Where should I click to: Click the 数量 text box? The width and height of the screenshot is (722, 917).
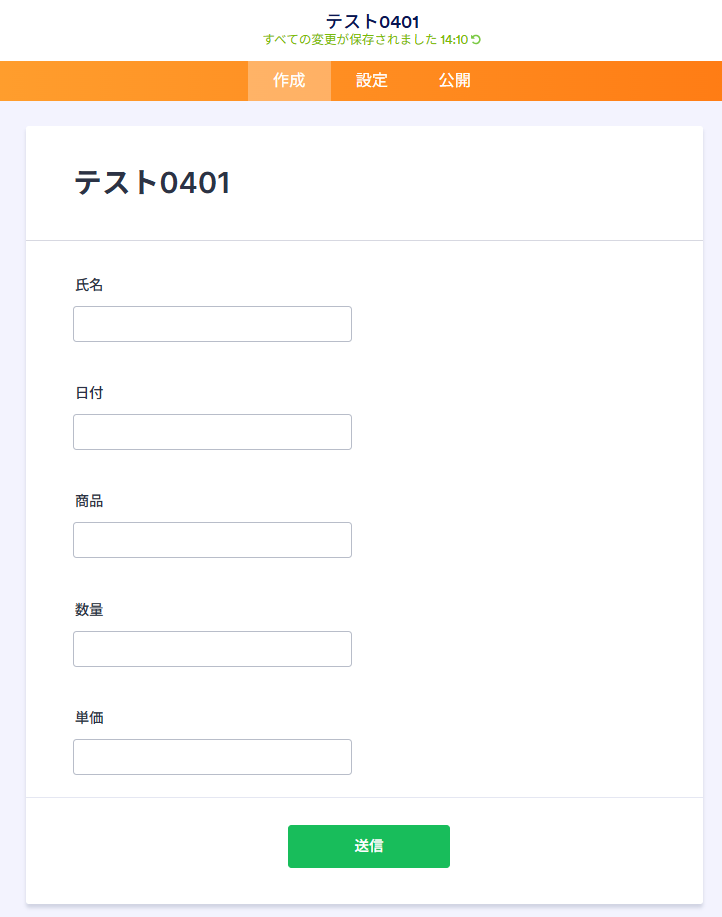tap(212, 649)
